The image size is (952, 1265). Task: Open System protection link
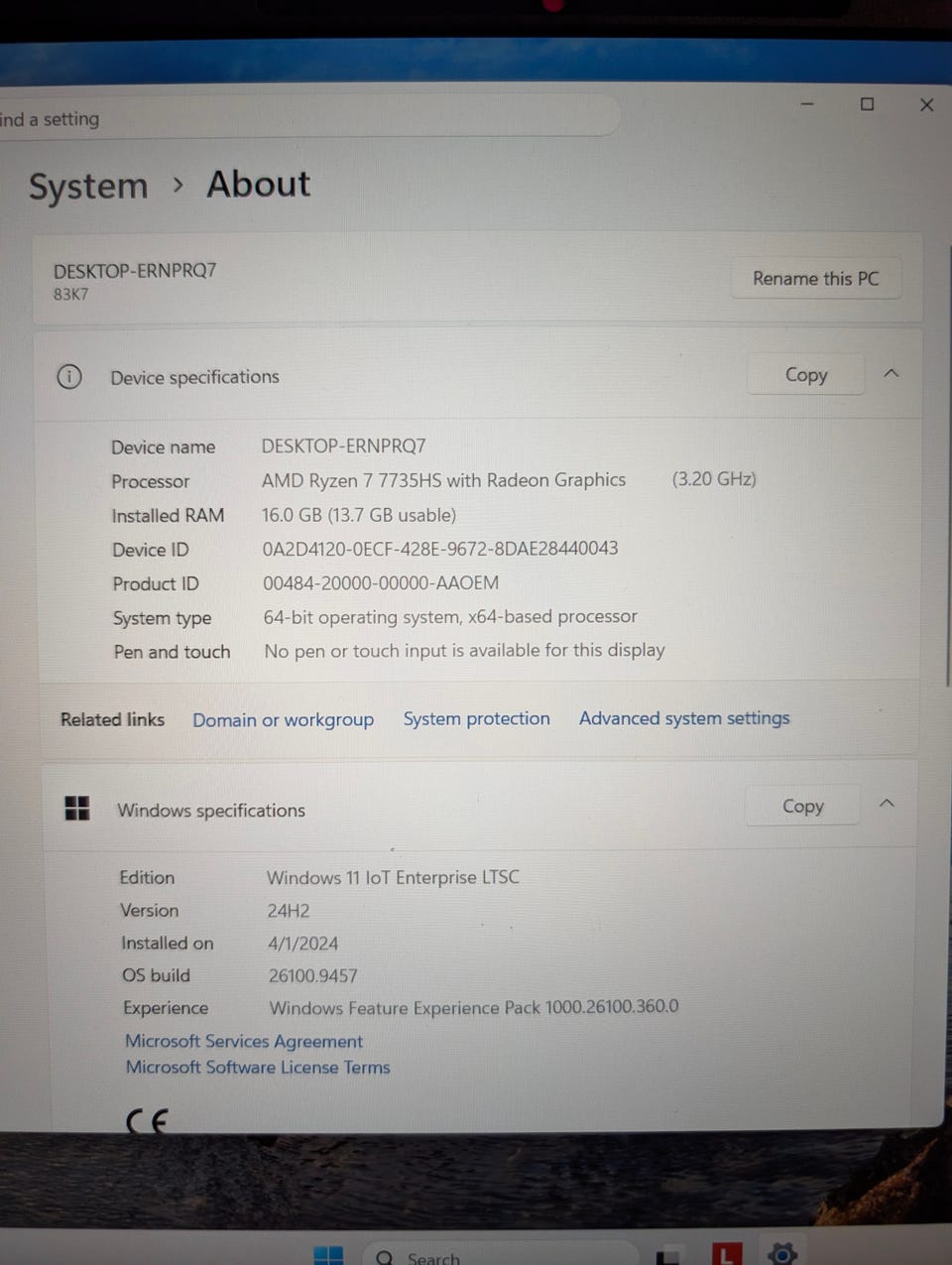click(476, 719)
